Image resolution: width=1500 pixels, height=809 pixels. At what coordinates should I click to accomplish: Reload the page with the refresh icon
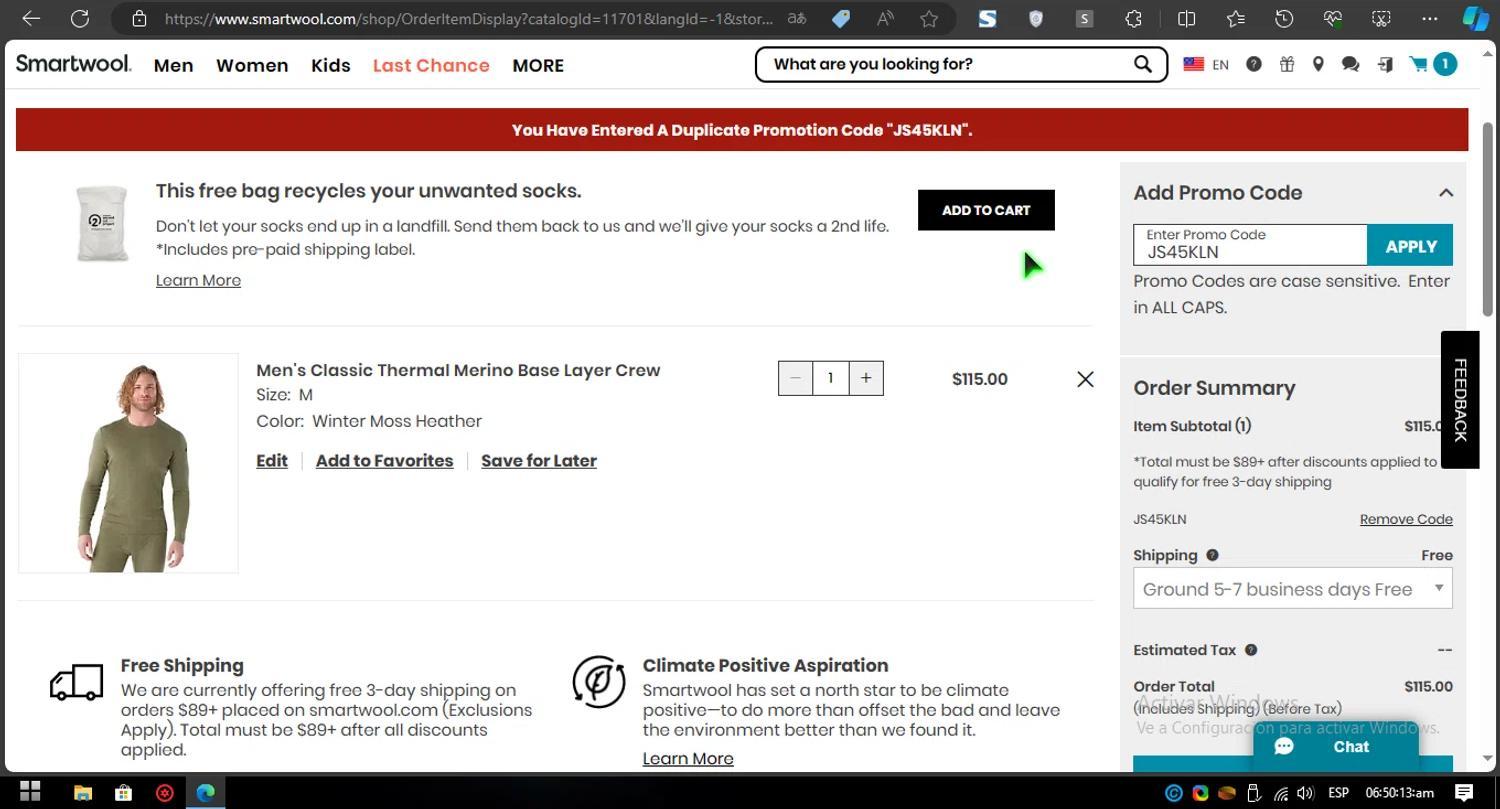coord(80,18)
